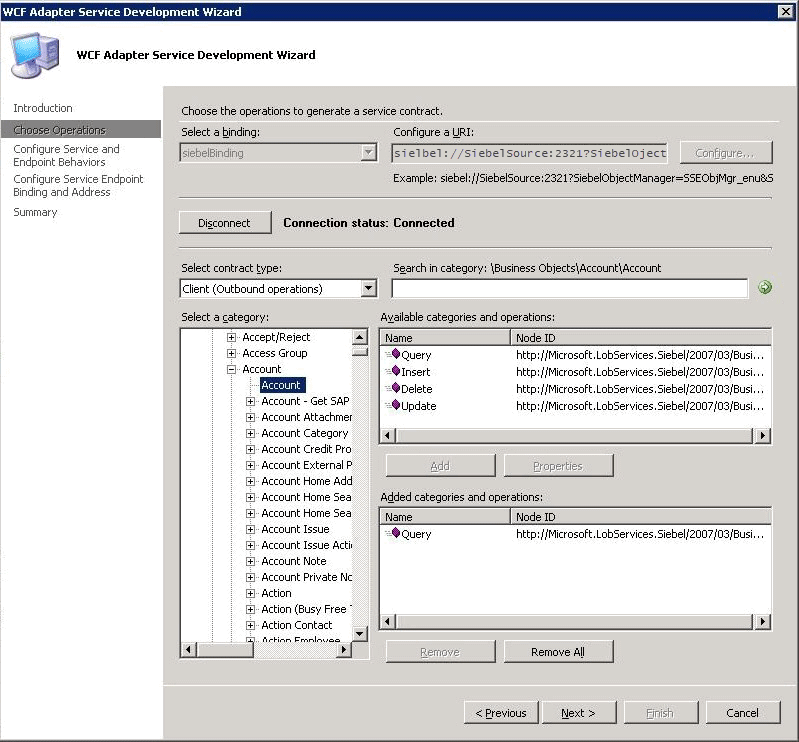
Task: Open the Select contract type dropdown
Action: (368, 288)
